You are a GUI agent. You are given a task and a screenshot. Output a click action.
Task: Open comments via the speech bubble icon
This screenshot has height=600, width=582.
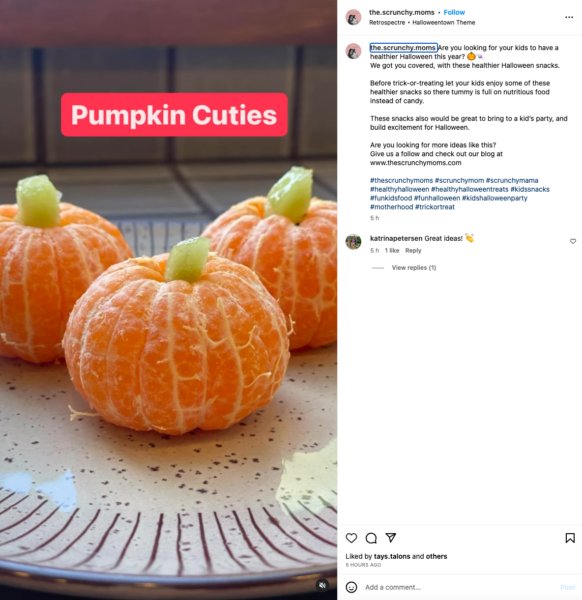[x=371, y=538]
